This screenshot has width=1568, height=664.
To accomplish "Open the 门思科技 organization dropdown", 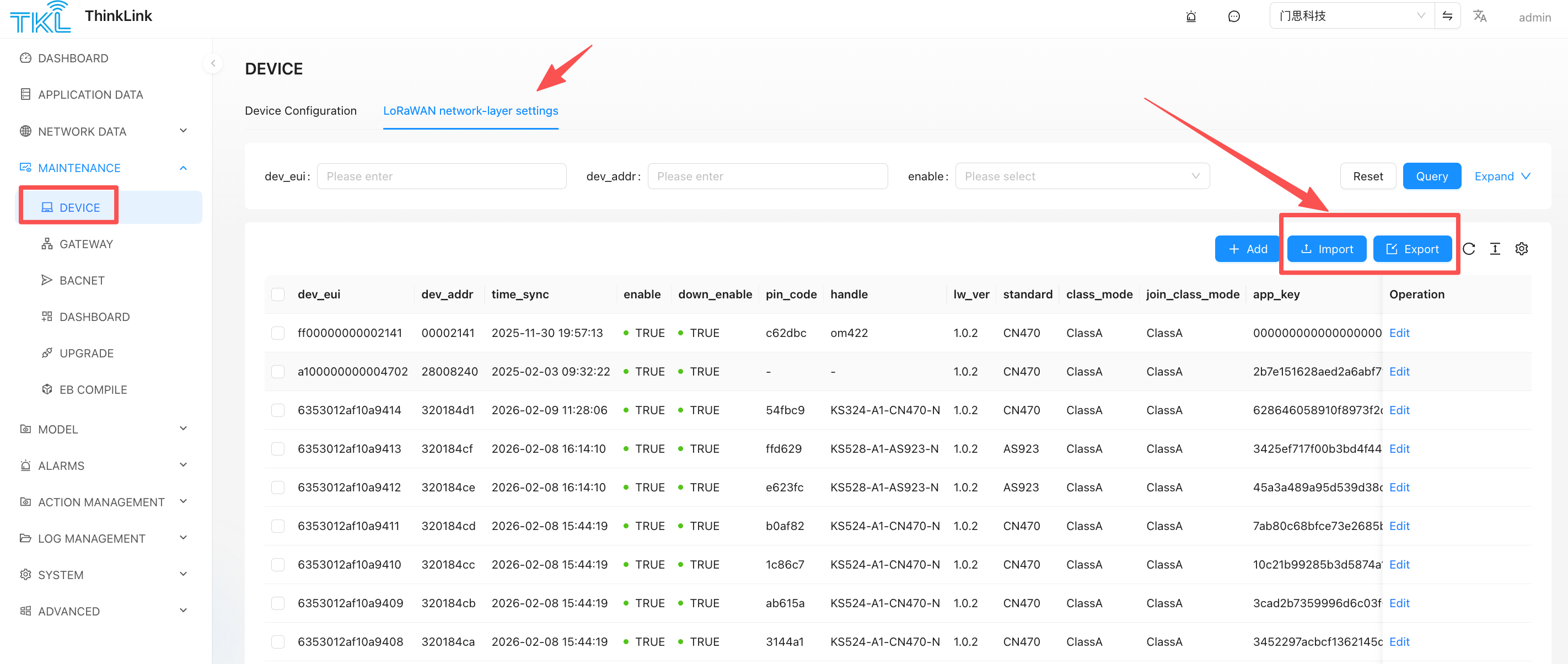I will (x=1351, y=17).
